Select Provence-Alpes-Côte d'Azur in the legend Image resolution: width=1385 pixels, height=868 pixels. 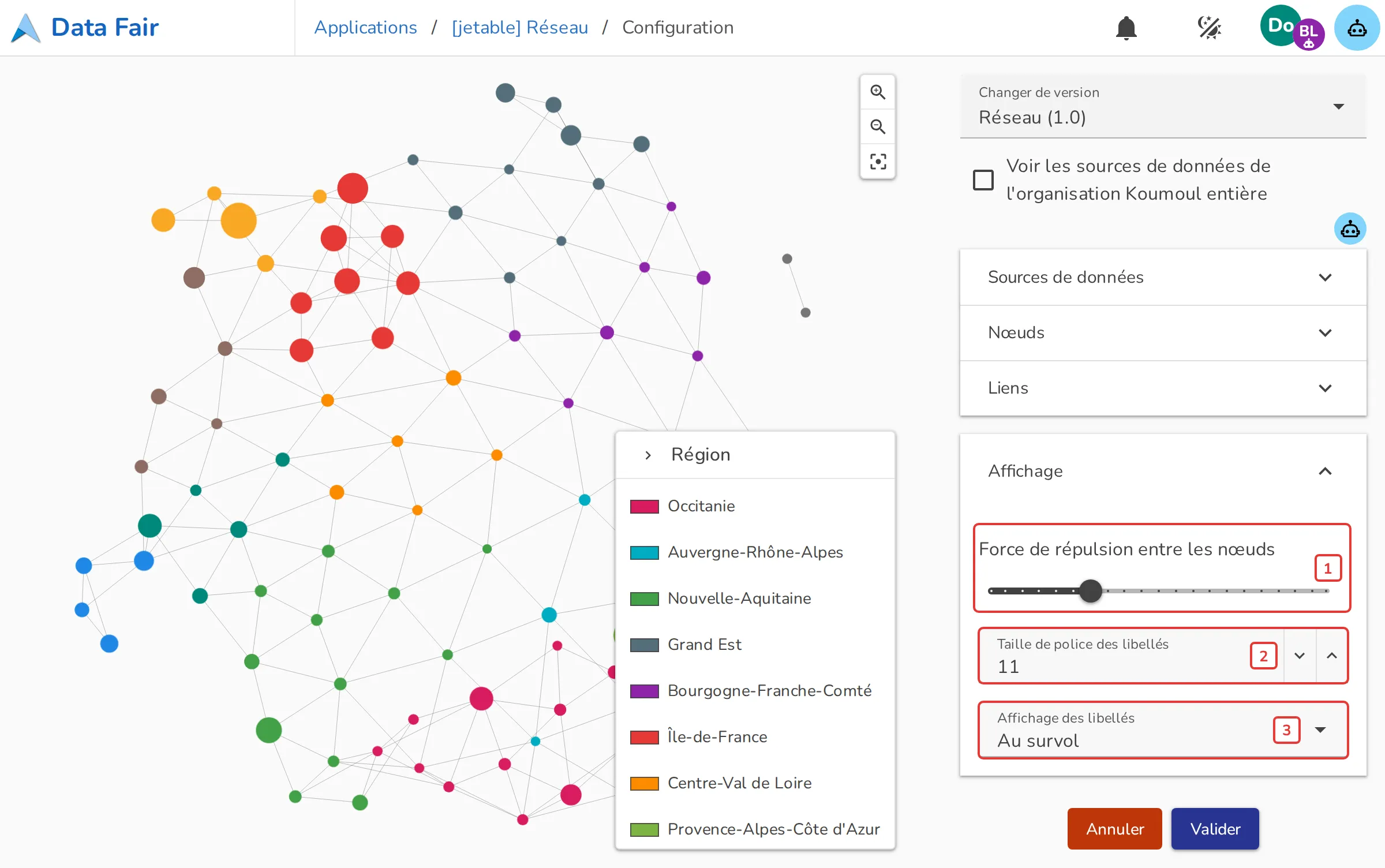[773, 829]
